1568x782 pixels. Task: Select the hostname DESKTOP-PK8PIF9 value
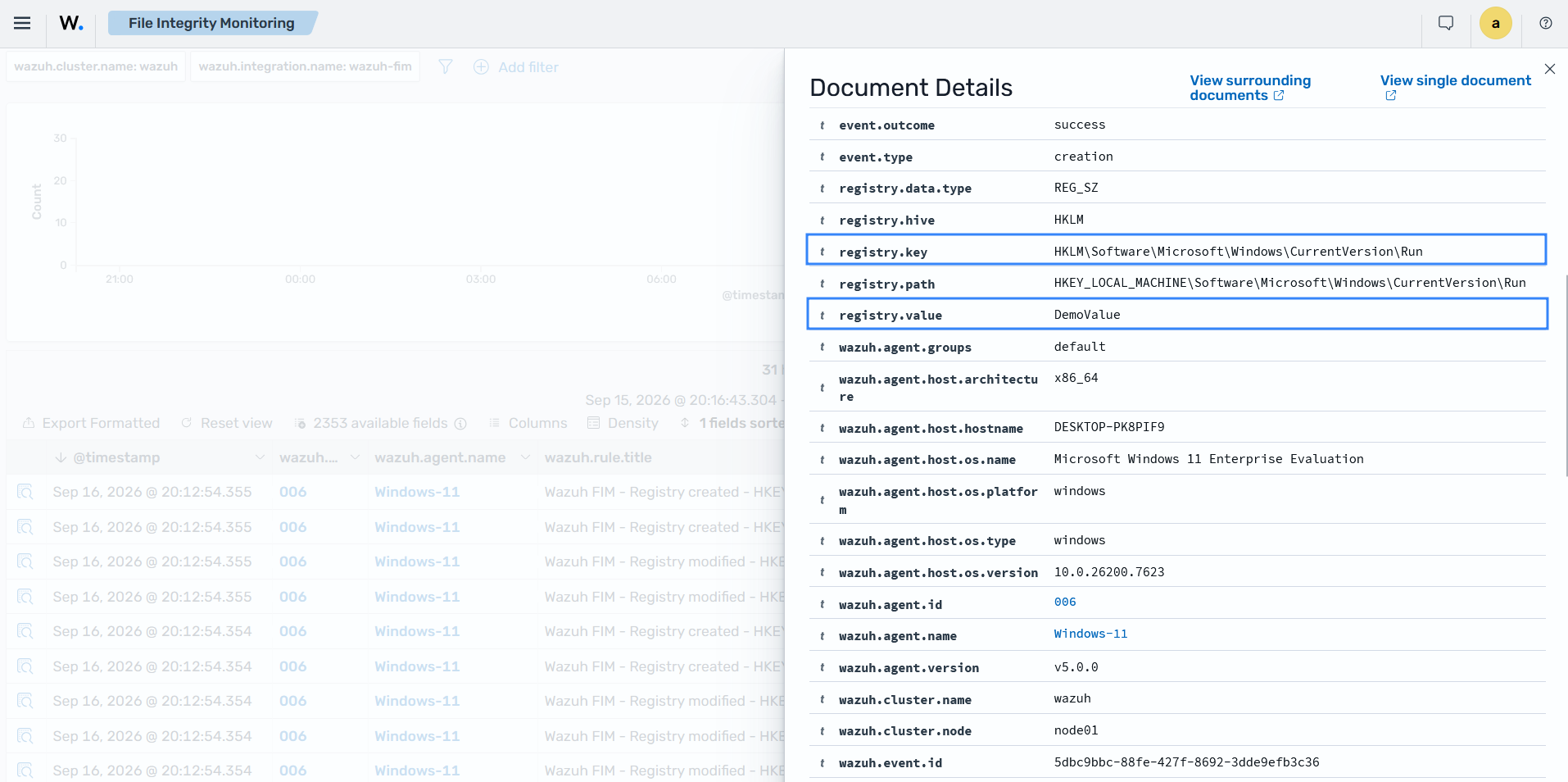(1109, 427)
